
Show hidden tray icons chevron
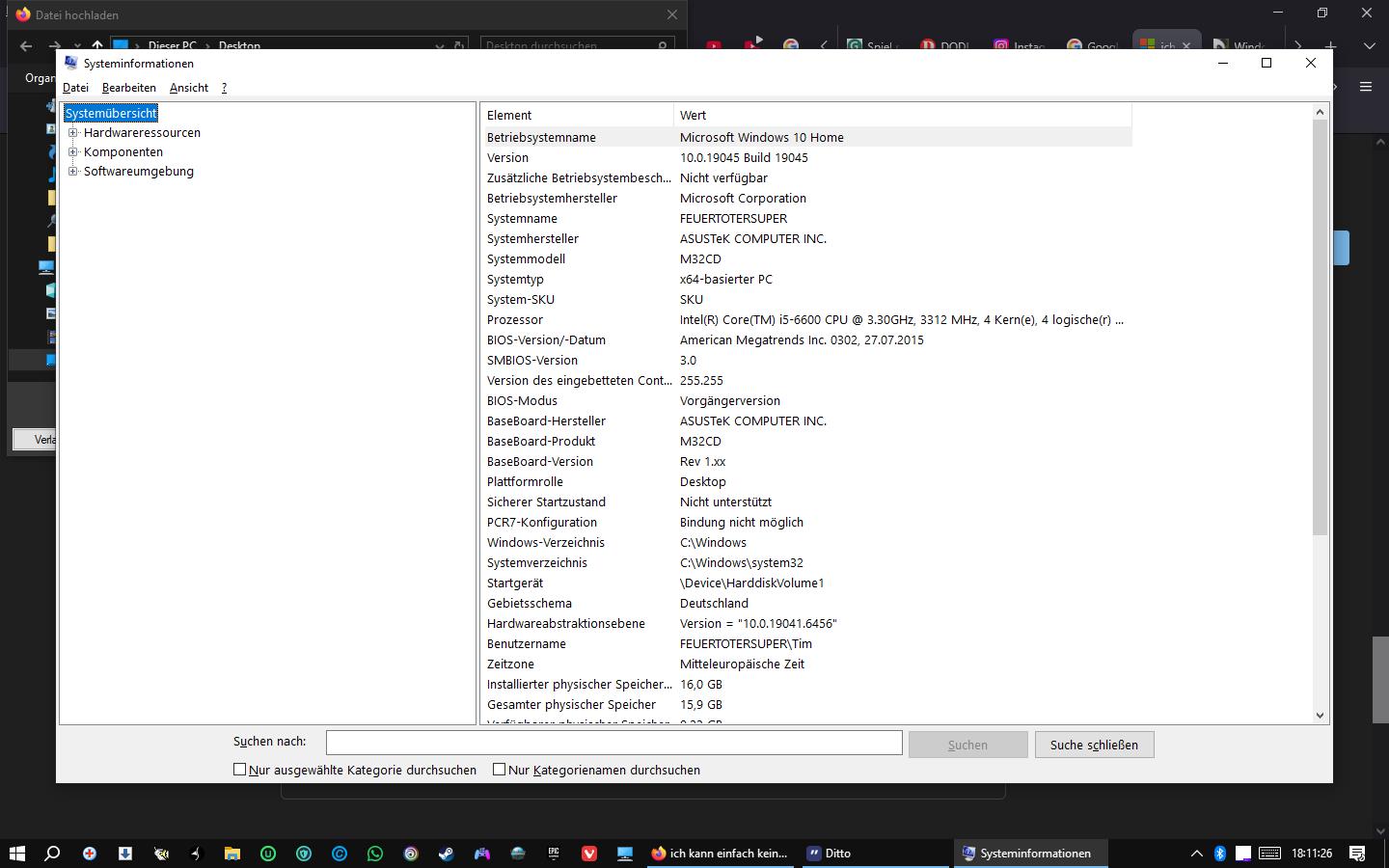point(1196,854)
